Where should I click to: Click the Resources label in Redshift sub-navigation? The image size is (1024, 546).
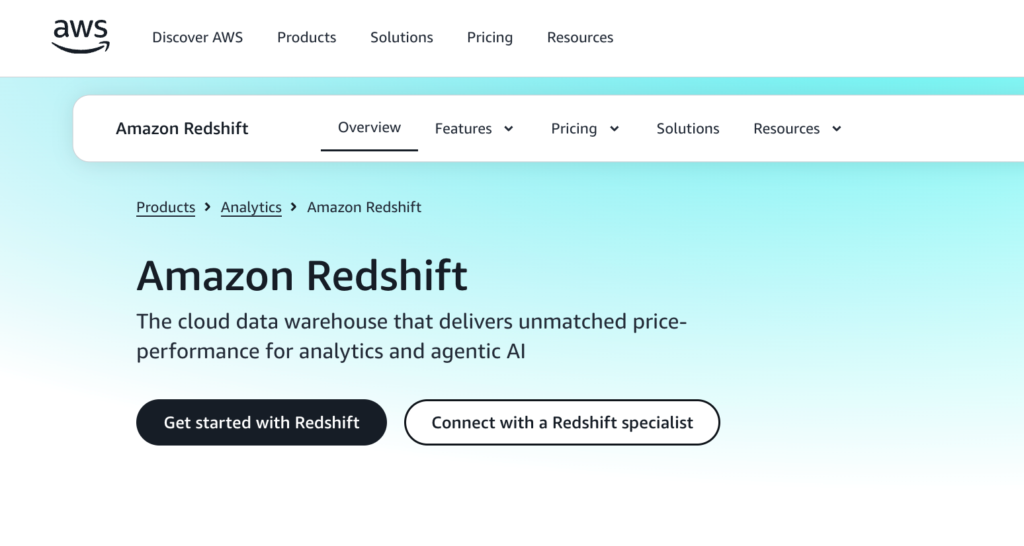coord(786,129)
